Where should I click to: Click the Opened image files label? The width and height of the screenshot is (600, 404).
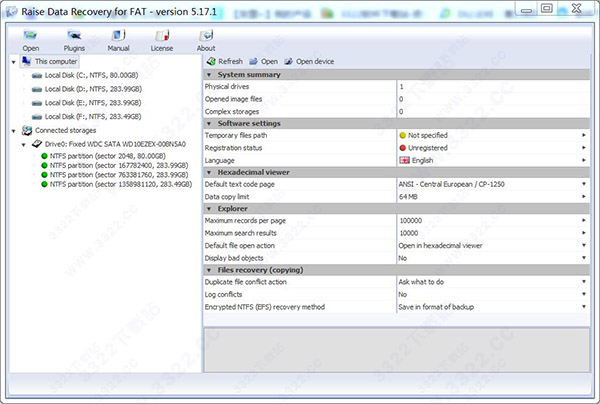click(233, 99)
